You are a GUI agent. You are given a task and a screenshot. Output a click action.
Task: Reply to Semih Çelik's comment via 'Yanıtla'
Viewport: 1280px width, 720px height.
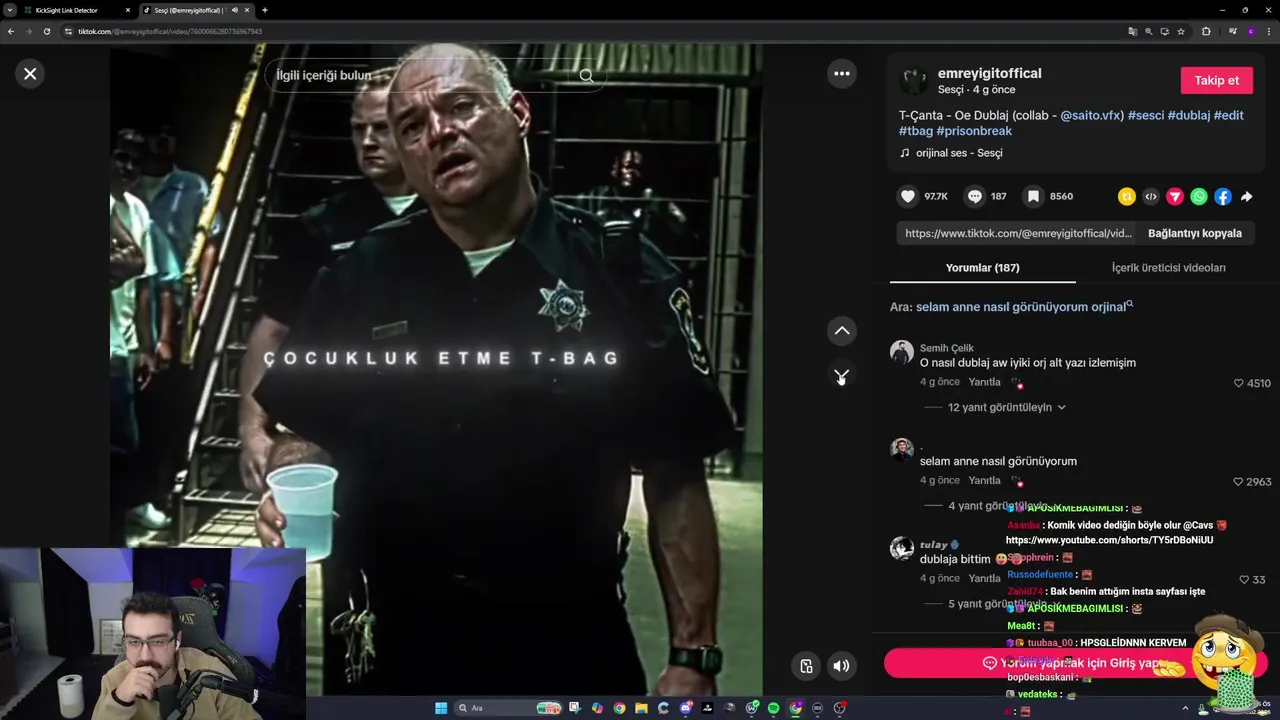(984, 382)
